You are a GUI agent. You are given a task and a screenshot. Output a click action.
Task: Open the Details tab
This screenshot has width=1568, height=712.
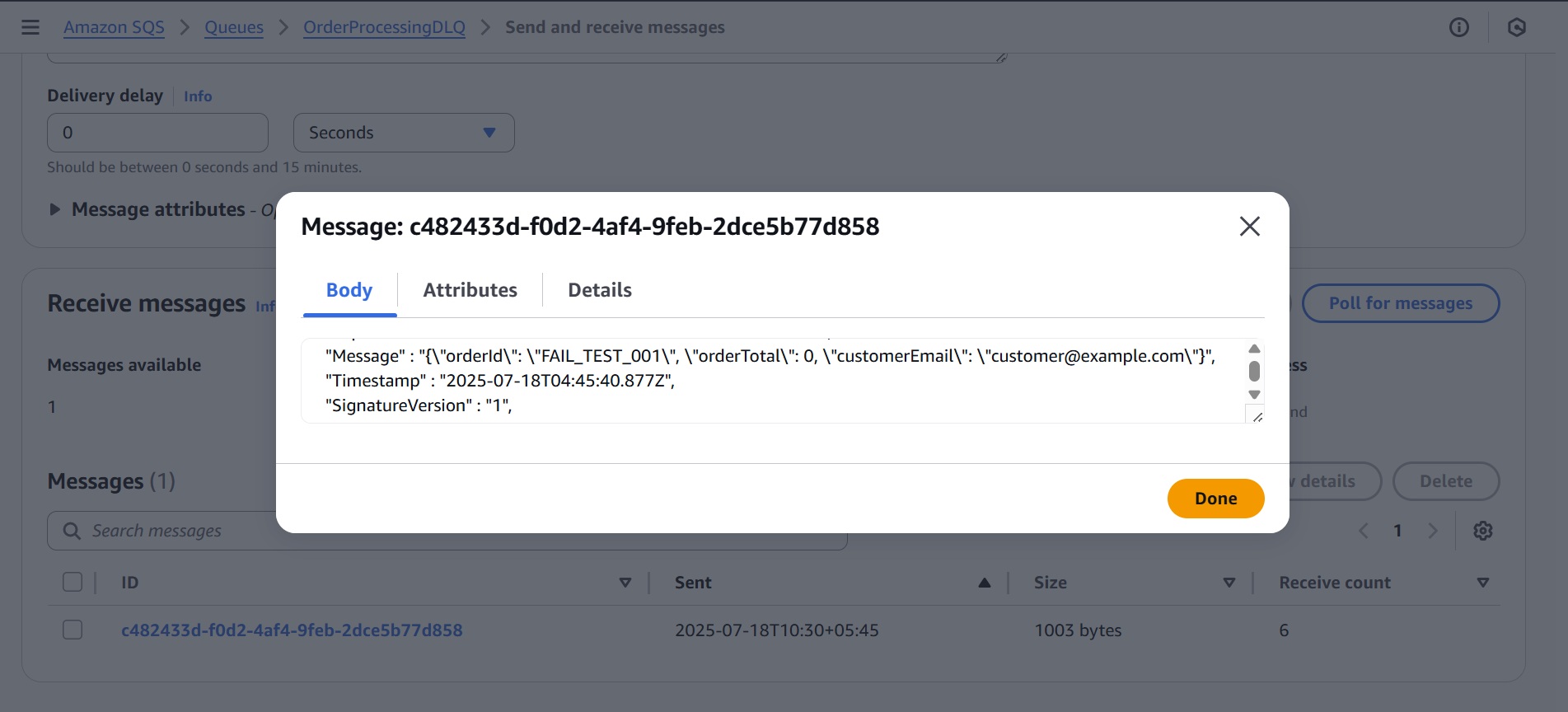[599, 290]
